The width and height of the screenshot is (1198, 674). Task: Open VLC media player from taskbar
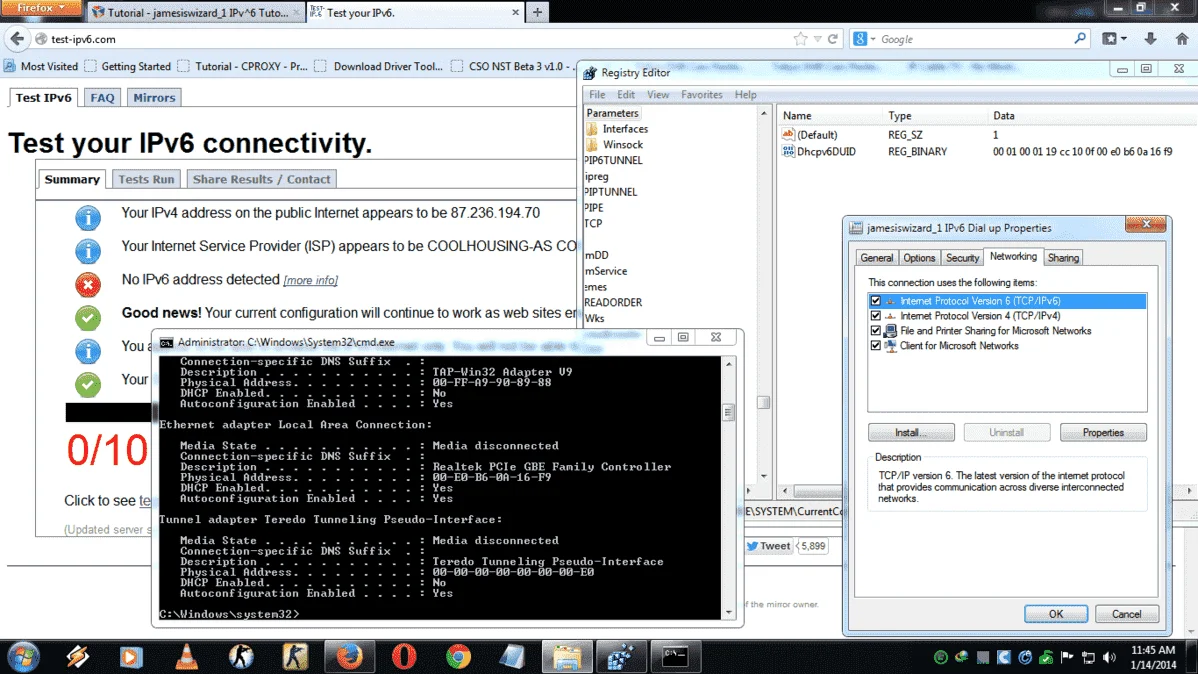[186, 656]
